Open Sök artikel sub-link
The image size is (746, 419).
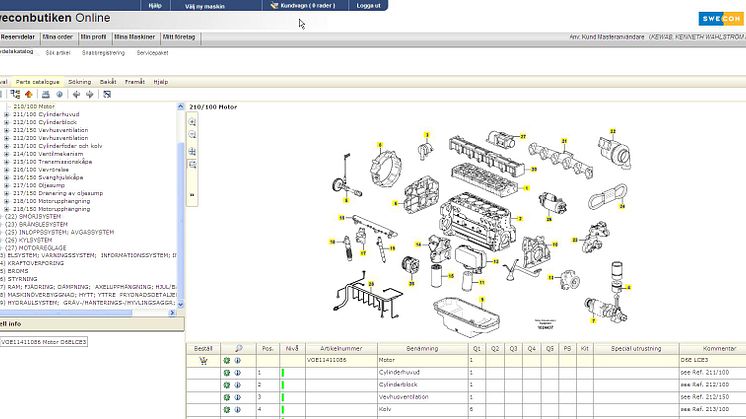pyautogui.click(x=58, y=53)
